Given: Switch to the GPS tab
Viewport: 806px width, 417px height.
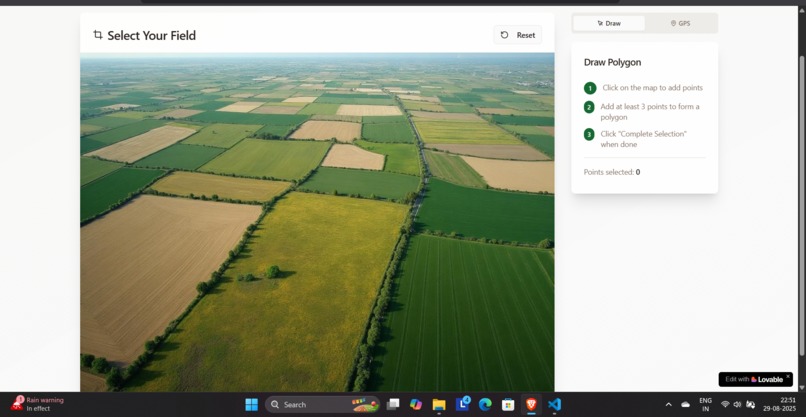Looking at the screenshot, I should click(680, 23).
